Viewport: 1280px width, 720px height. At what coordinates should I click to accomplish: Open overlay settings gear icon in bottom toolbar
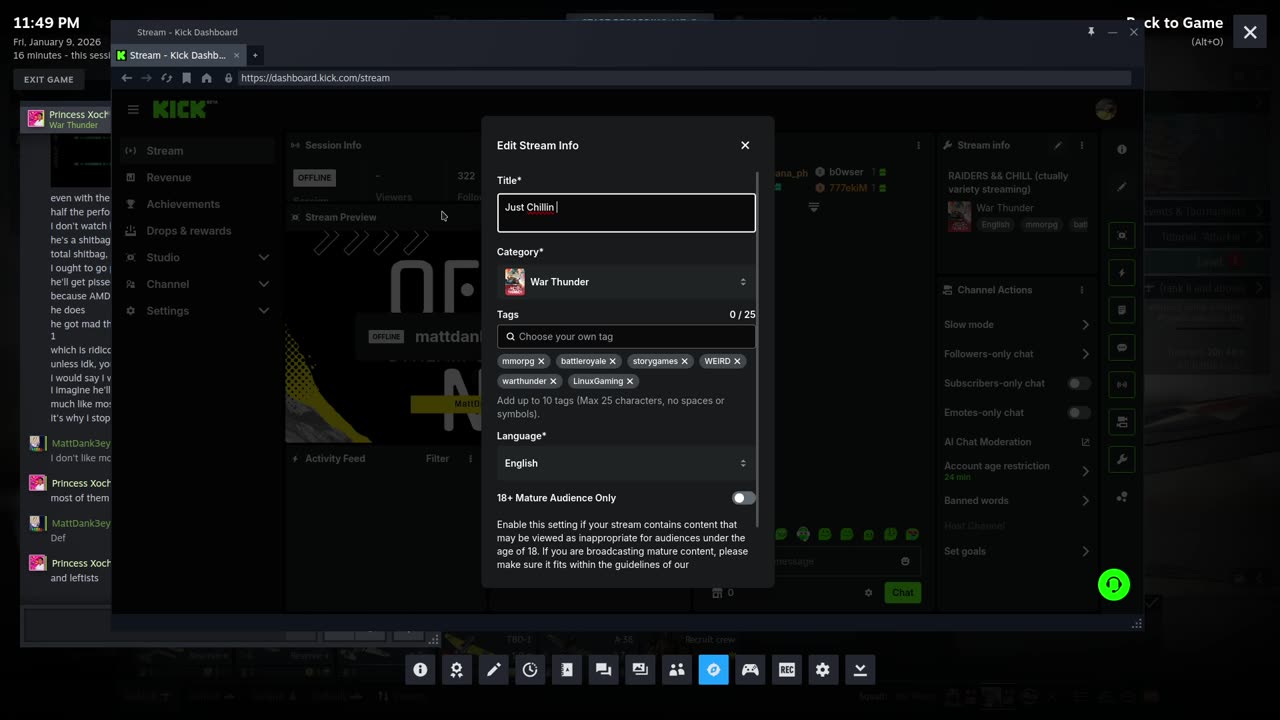823,670
